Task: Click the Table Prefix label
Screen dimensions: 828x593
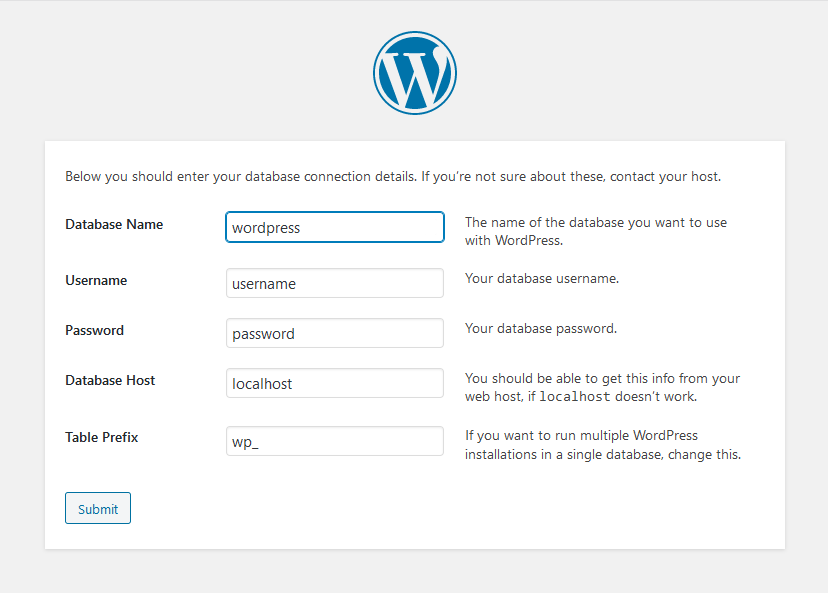Action: tap(101, 438)
